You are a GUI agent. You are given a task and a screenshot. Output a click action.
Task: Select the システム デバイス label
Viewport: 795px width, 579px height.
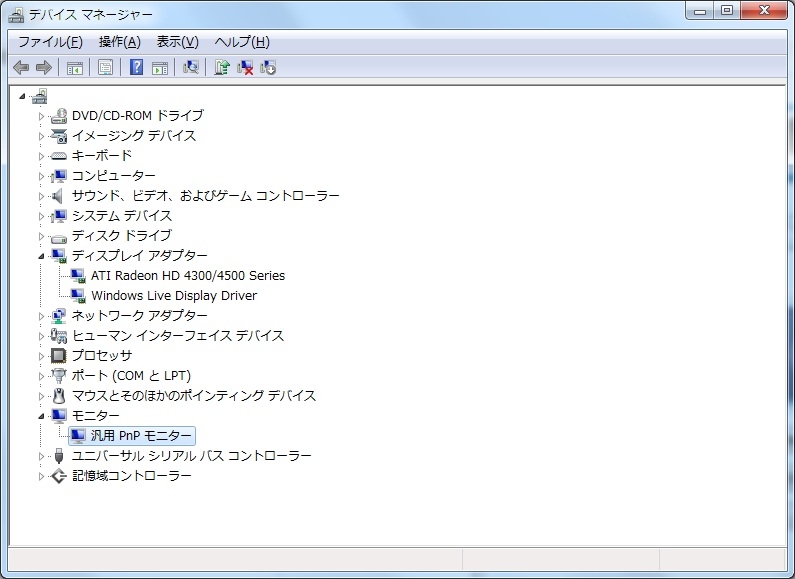122,216
